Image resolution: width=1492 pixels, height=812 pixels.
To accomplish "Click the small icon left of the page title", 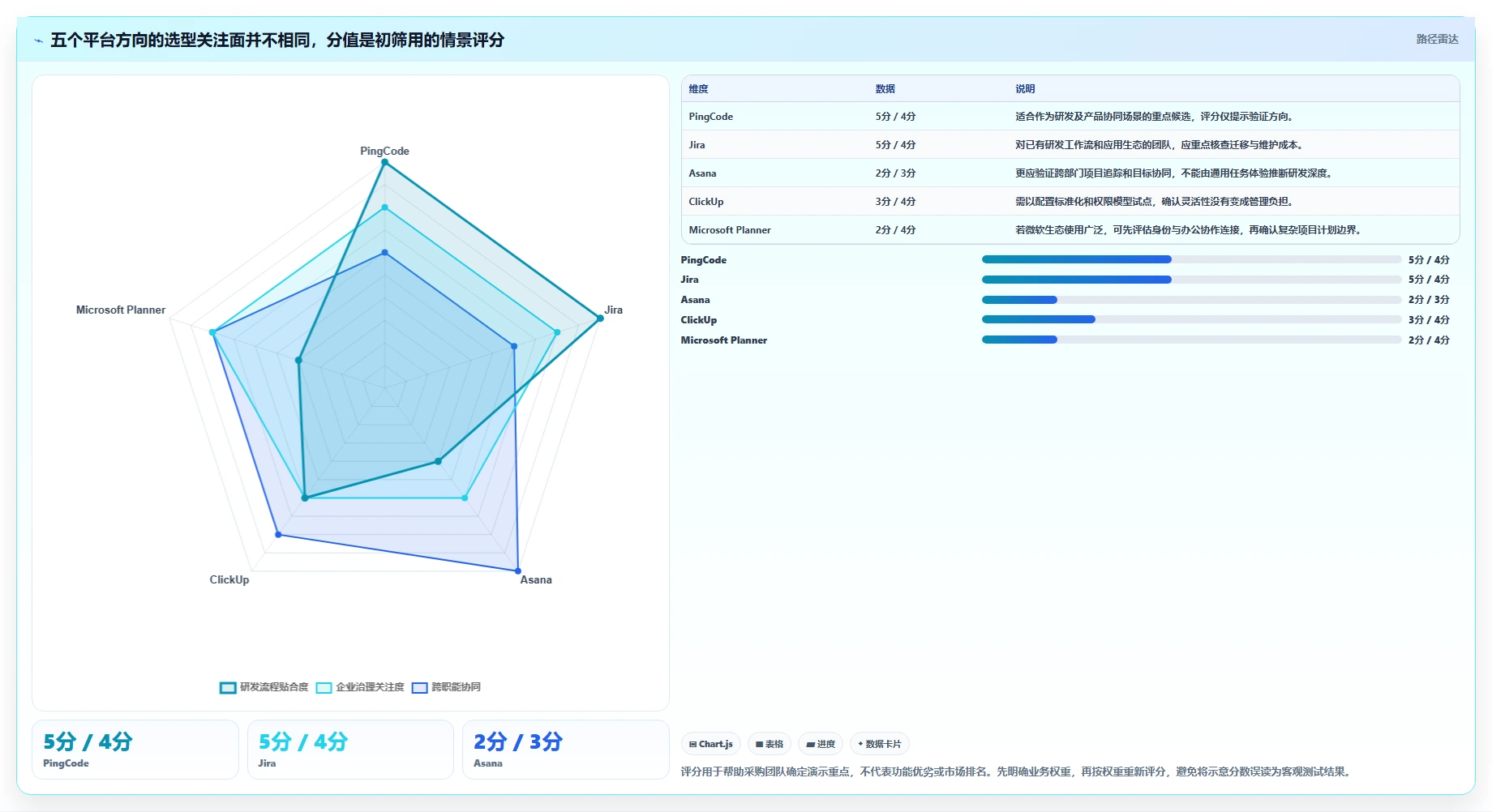I will click(x=38, y=41).
